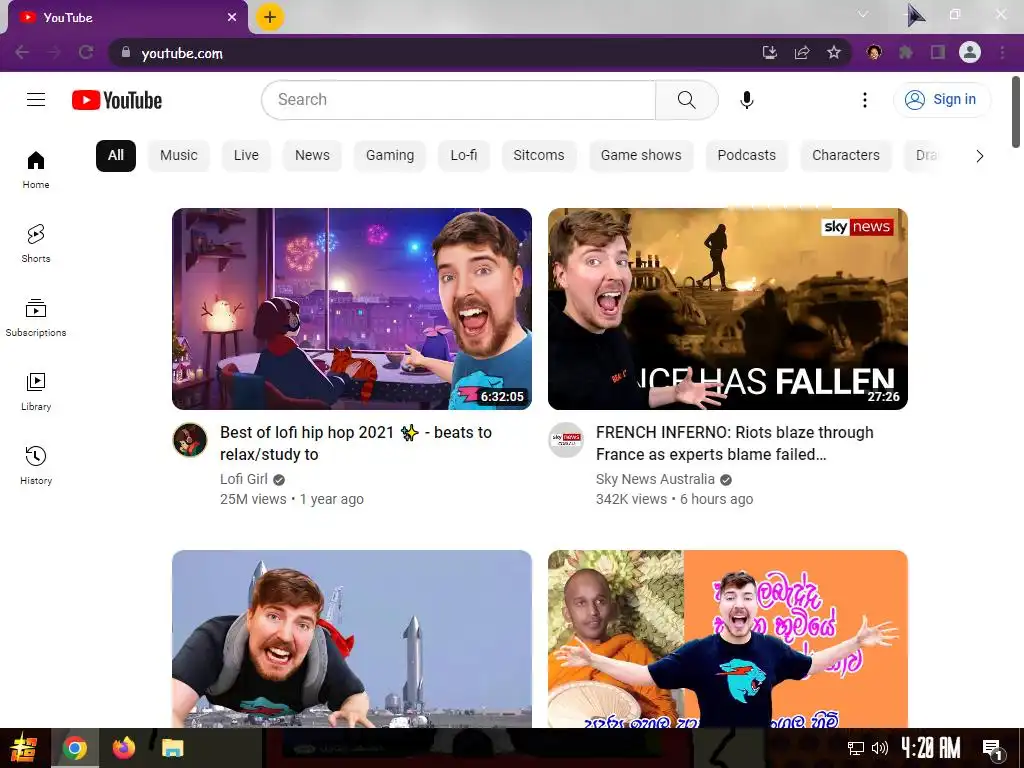The width and height of the screenshot is (1024, 768).
Task: Click the page vertical scrollbar
Action: coord(1016,112)
